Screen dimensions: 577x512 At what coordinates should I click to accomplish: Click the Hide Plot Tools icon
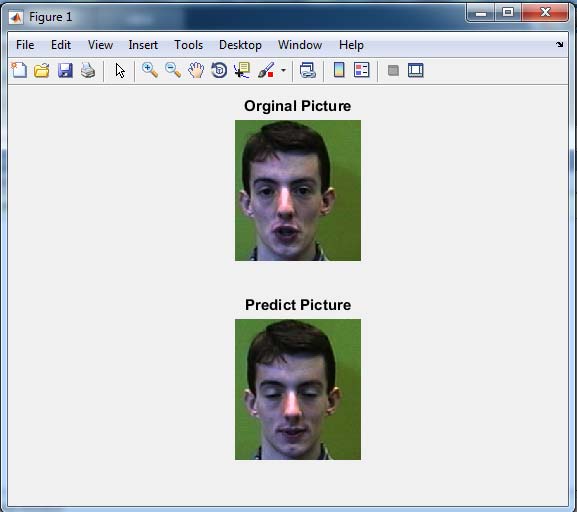[x=393, y=70]
